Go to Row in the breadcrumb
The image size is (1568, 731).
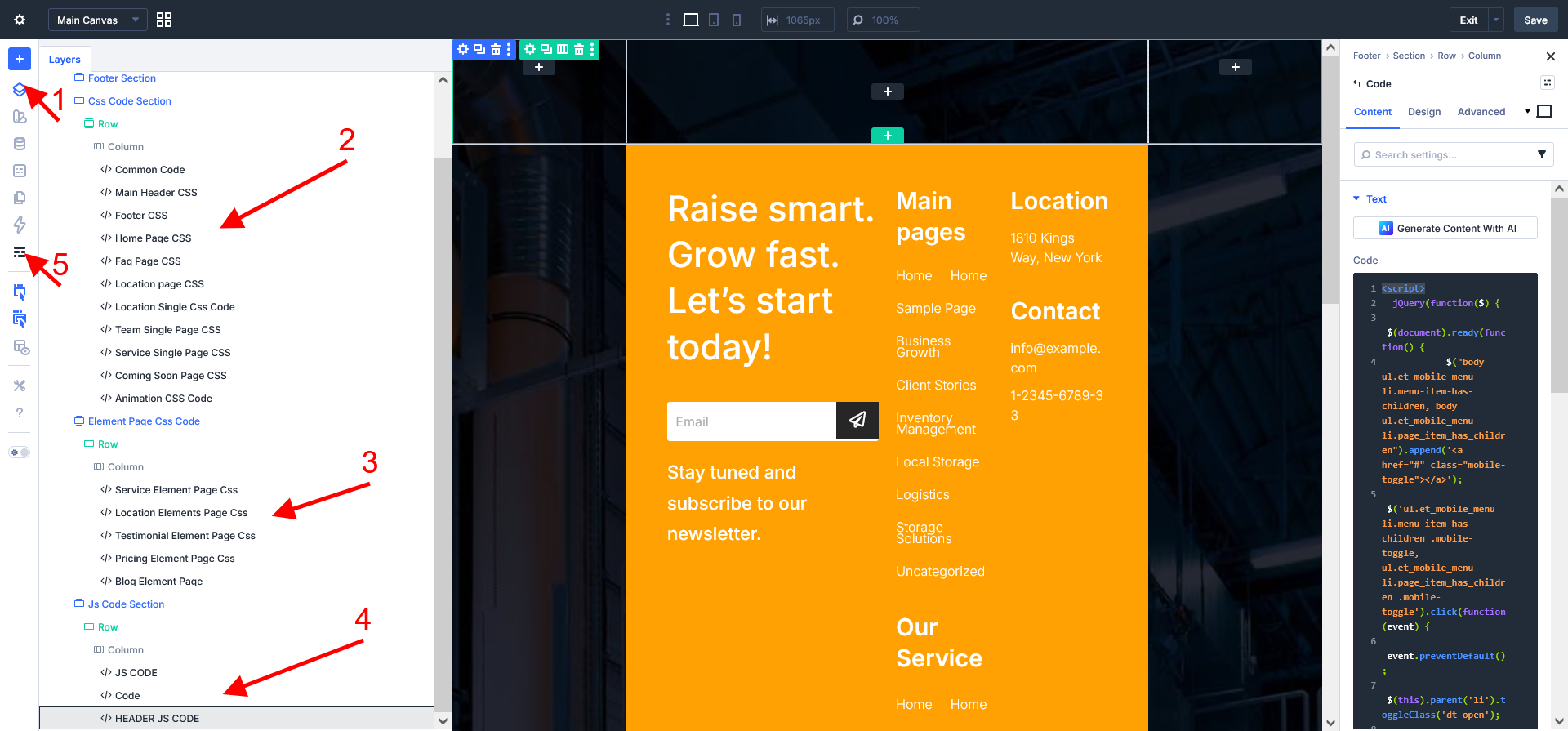[x=1446, y=56]
